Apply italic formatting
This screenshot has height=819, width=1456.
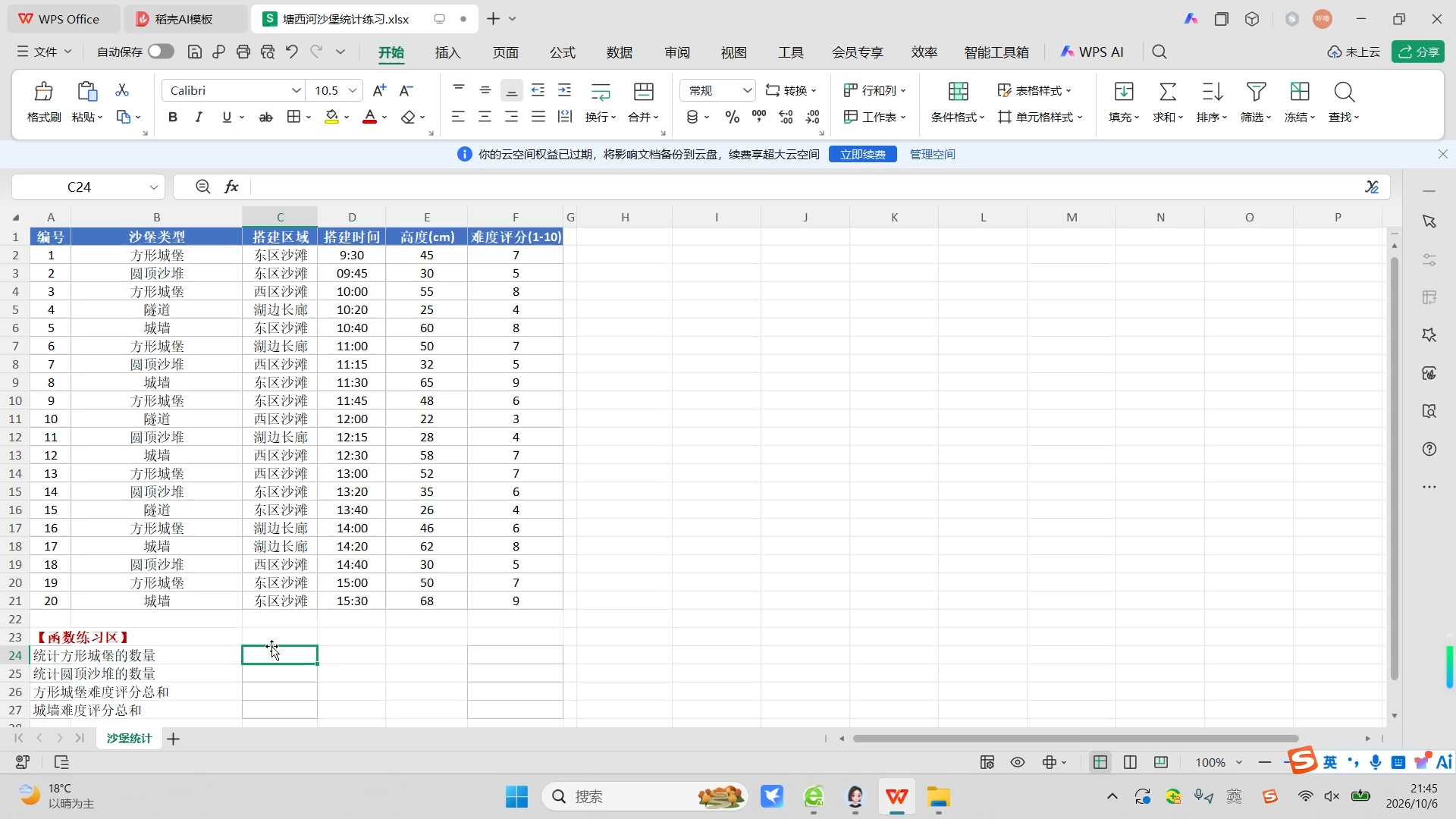199,117
